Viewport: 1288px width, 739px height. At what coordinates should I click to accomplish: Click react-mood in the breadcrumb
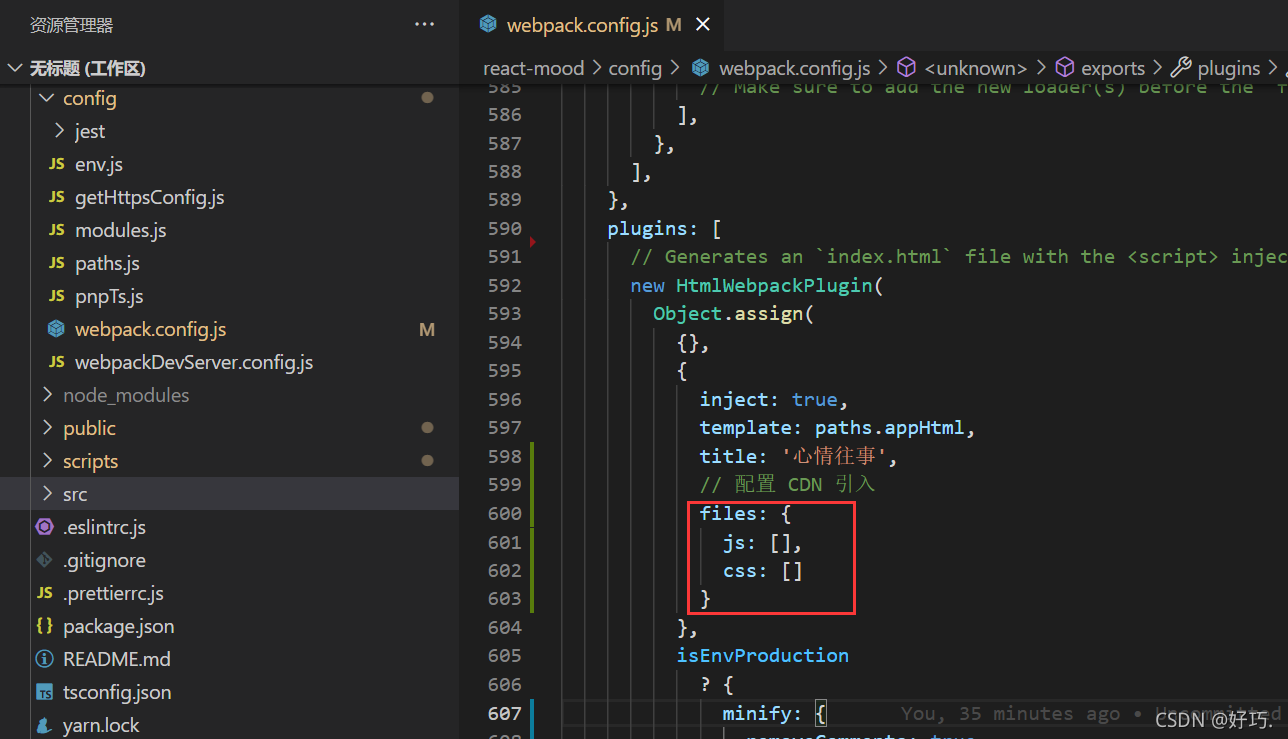pos(532,68)
